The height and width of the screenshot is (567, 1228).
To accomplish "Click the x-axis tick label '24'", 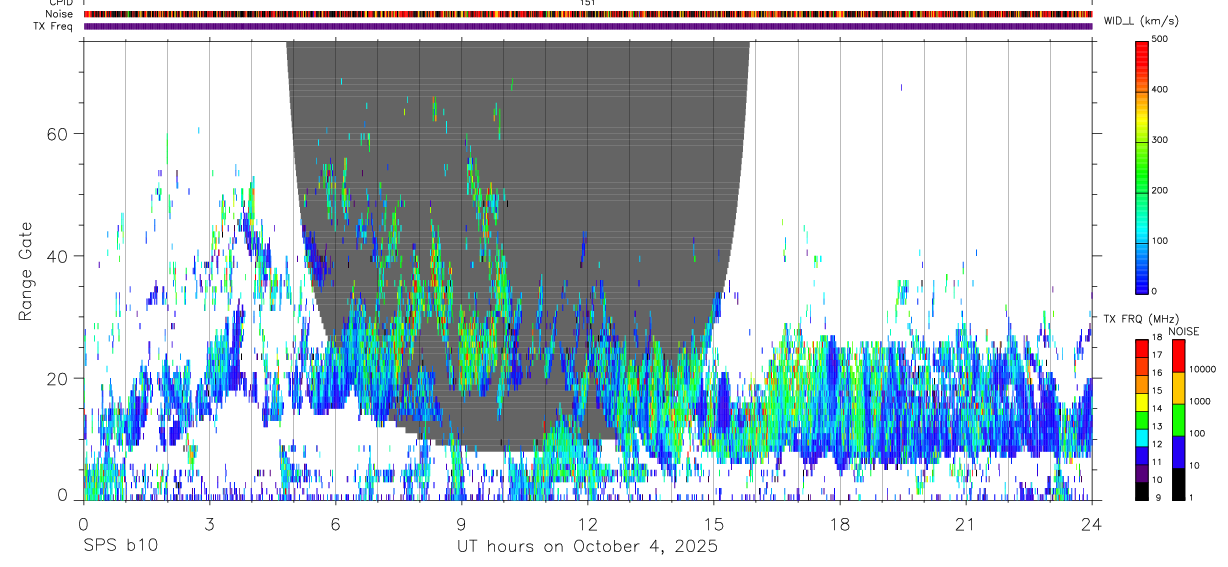I will tap(1092, 525).
